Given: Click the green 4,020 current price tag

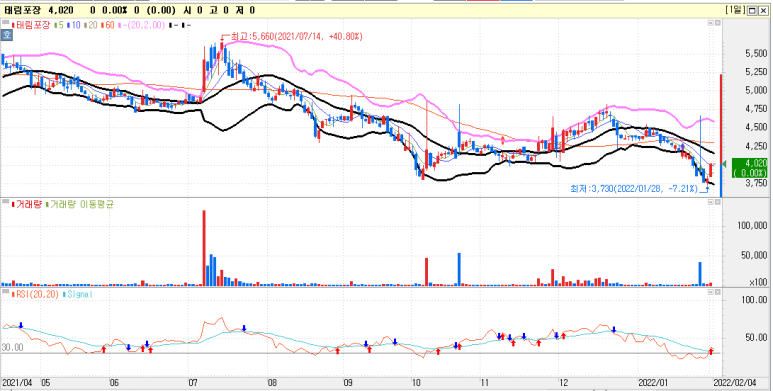Looking at the screenshot, I should click(x=749, y=168).
